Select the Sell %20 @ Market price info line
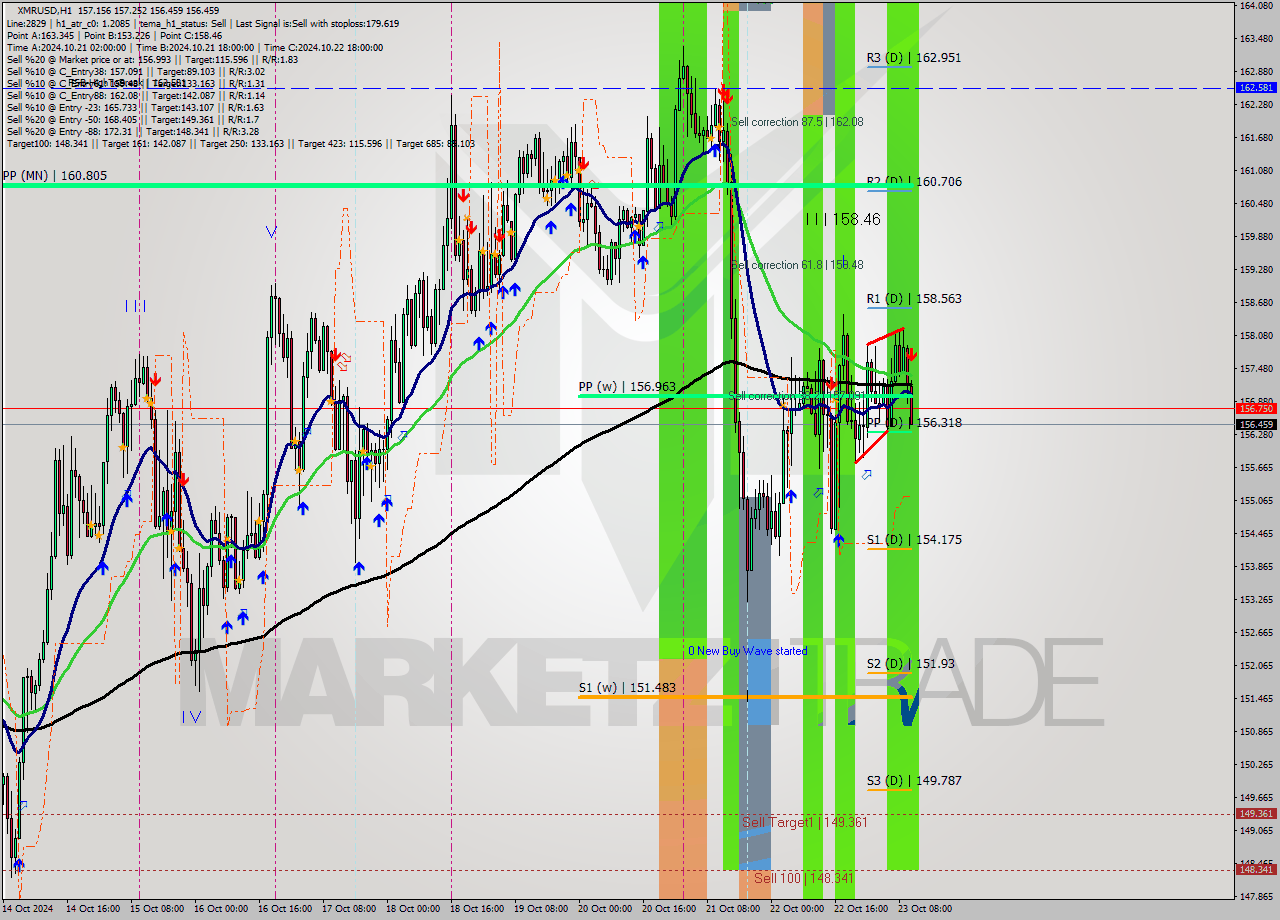 point(151,59)
